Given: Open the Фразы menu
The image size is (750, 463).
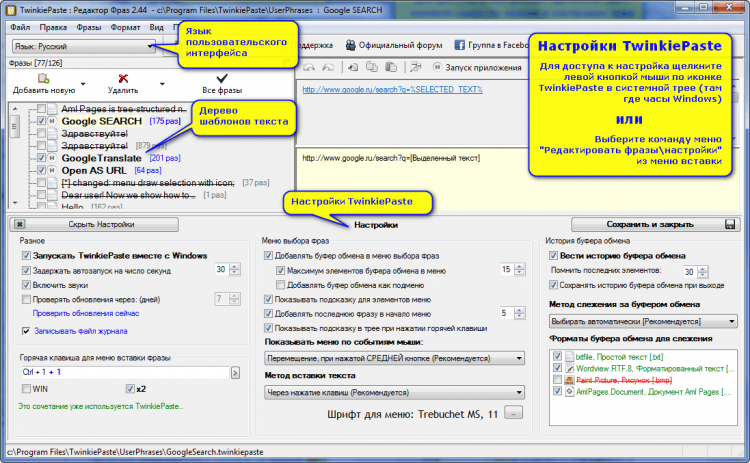Looking at the screenshot, I should (89, 27).
